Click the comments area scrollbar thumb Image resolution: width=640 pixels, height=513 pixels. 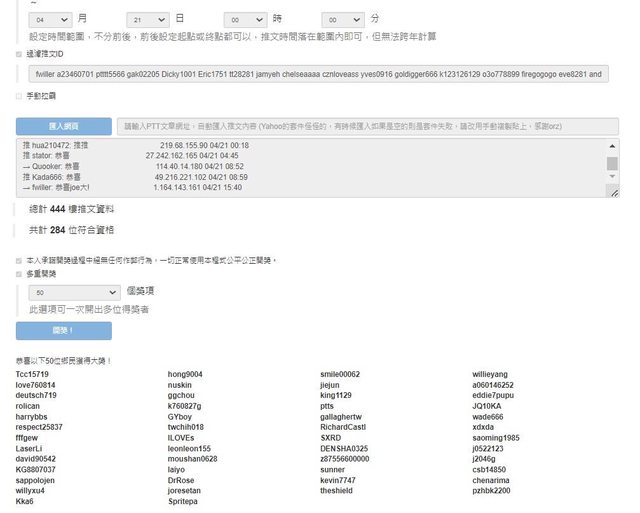(x=612, y=163)
